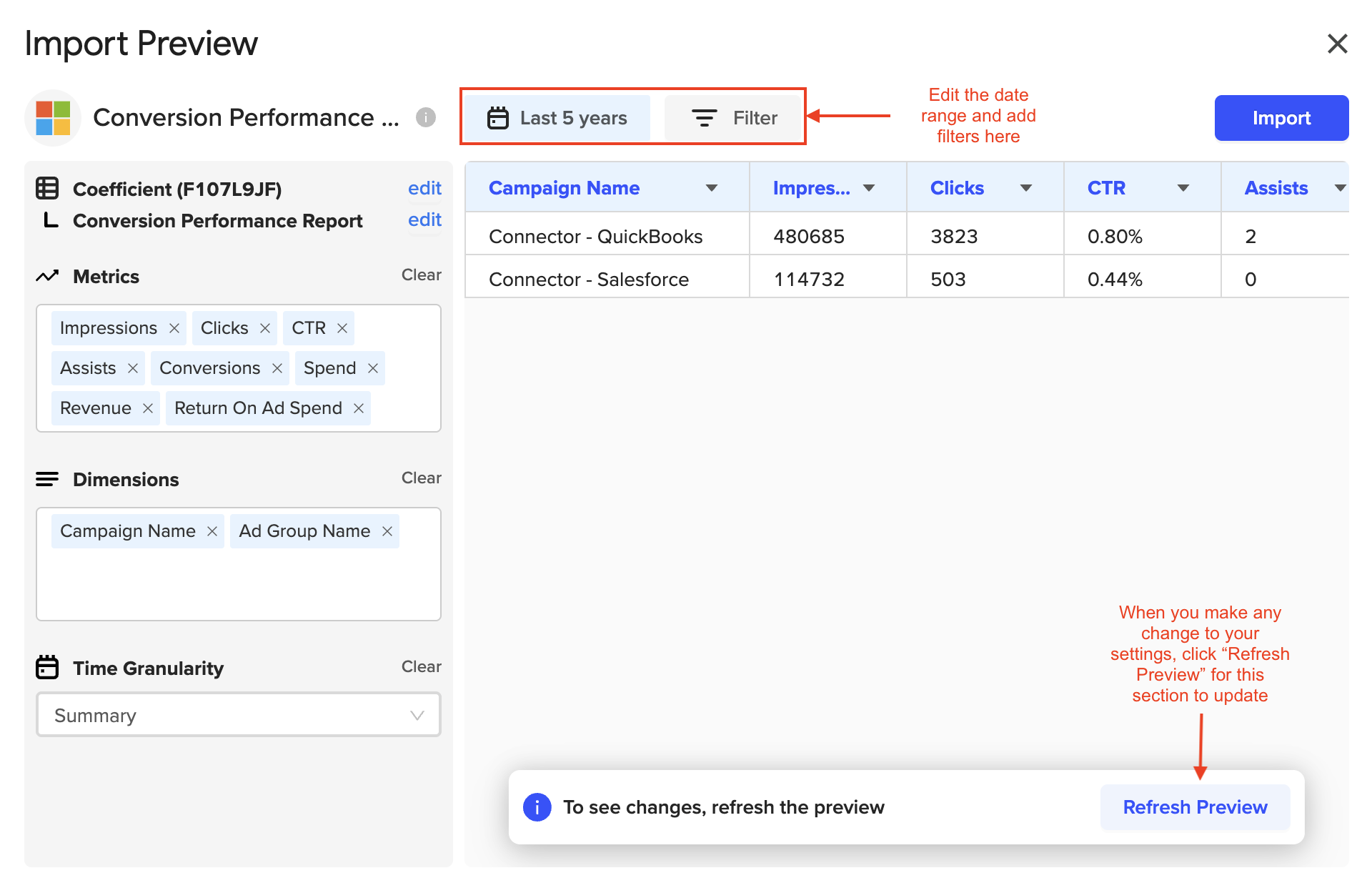Remove the Impressions metric chip
Viewport: 1372px width, 888px height.
(x=174, y=328)
